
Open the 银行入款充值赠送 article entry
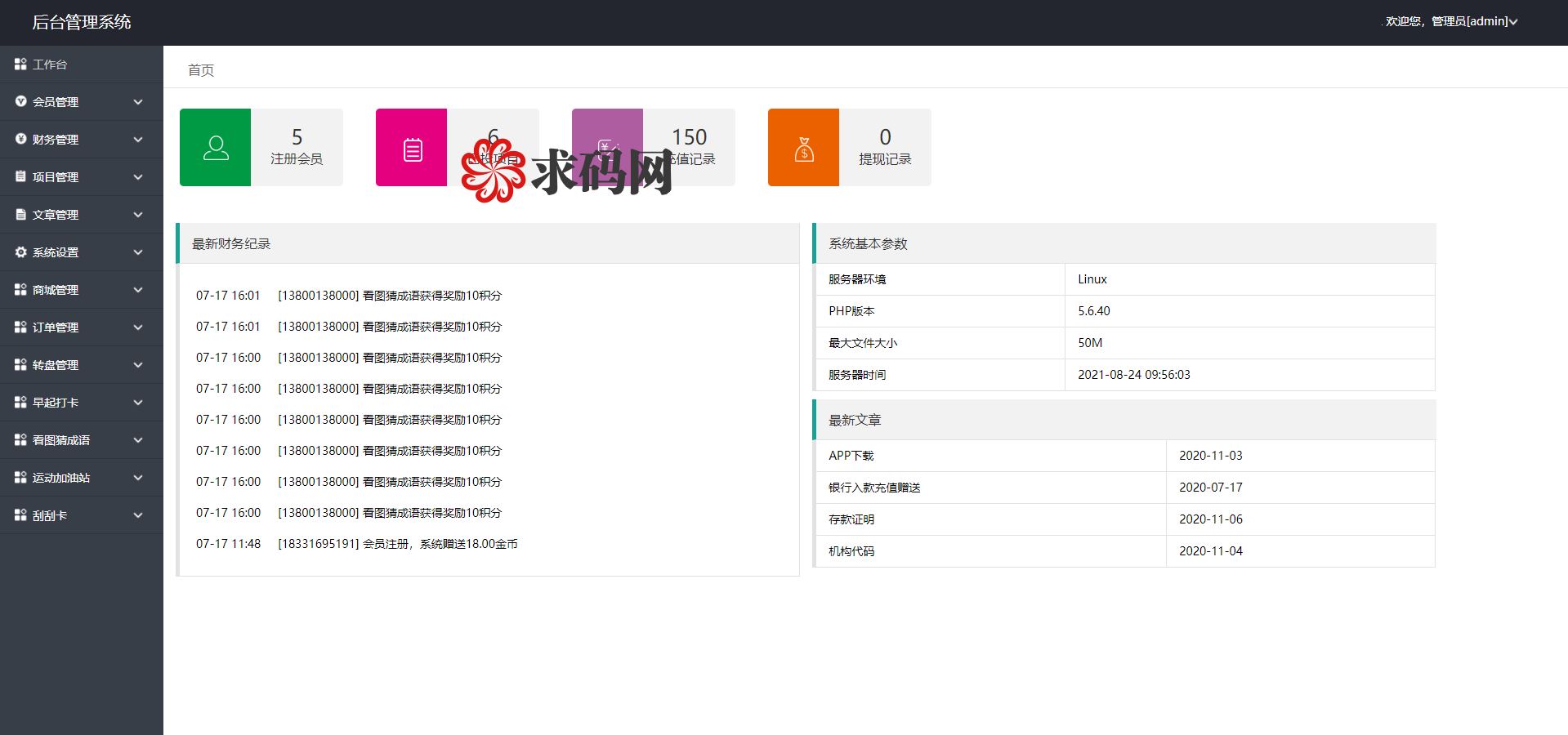click(x=873, y=487)
